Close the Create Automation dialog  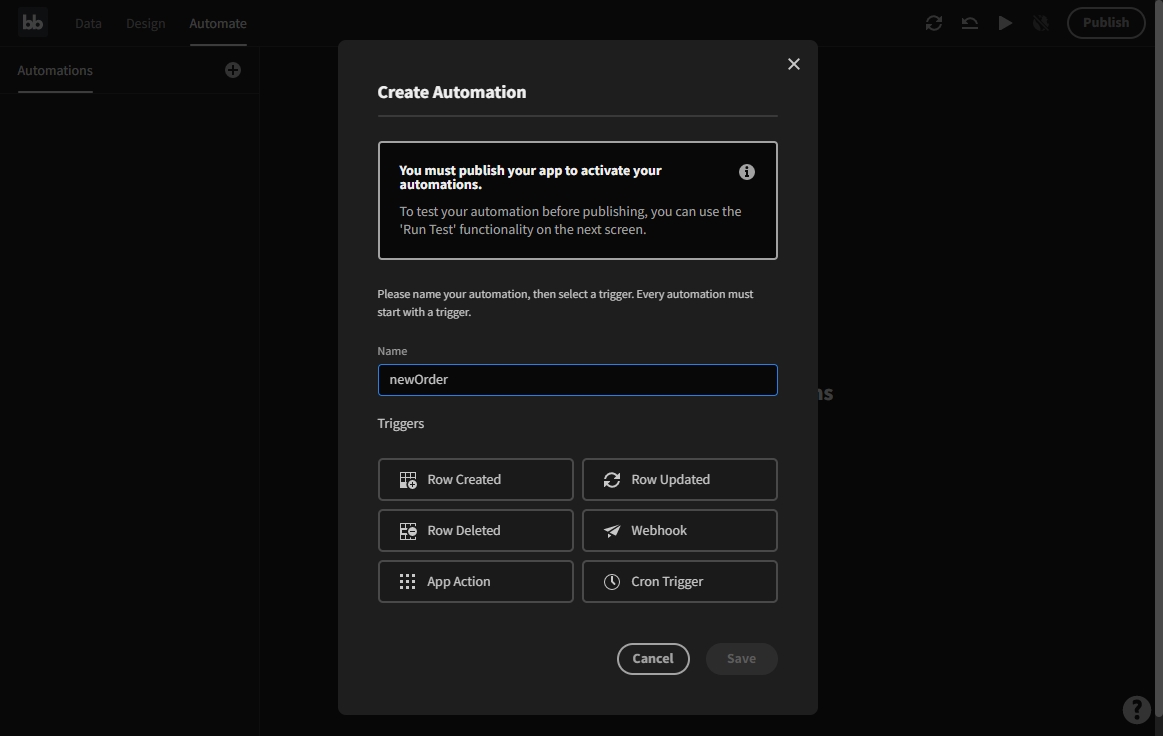[794, 64]
